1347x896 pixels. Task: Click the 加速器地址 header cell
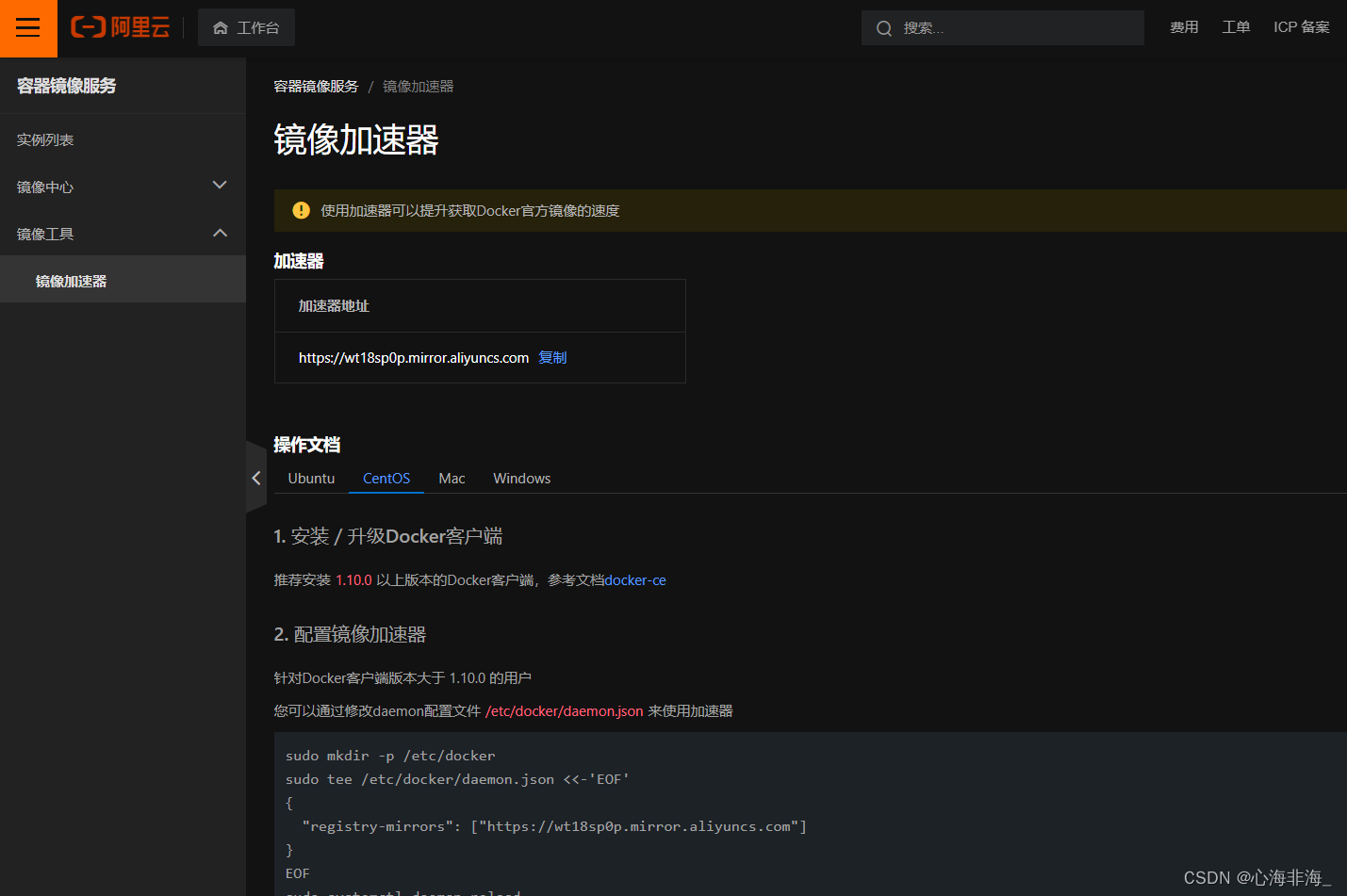480,306
